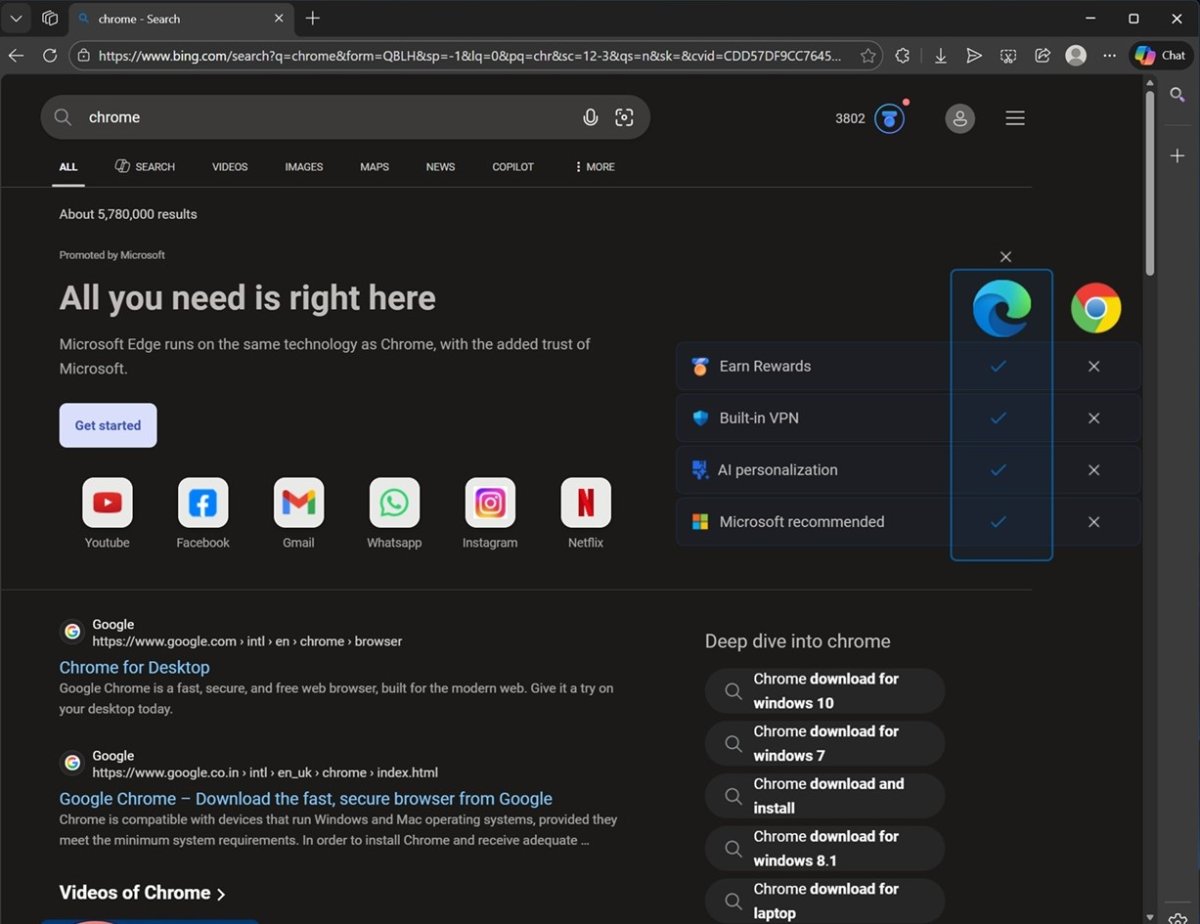
Task: Click the Get started button
Action: pos(108,425)
